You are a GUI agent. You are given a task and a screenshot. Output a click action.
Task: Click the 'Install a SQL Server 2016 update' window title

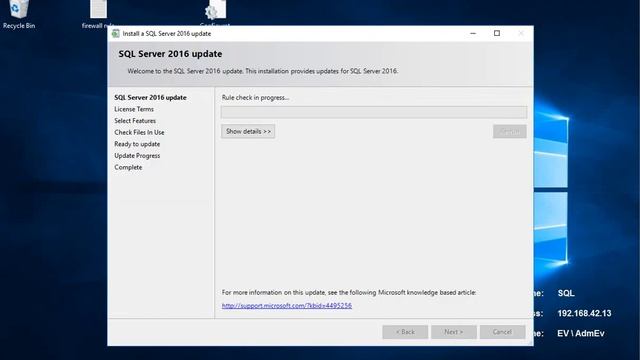pos(167,34)
